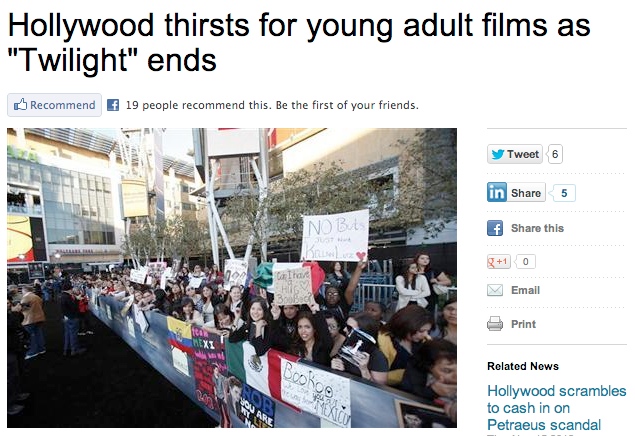The height and width of the screenshot is (436, 635).
Task: Click the article headline about Twilight
Action: (x=299, y=43)
